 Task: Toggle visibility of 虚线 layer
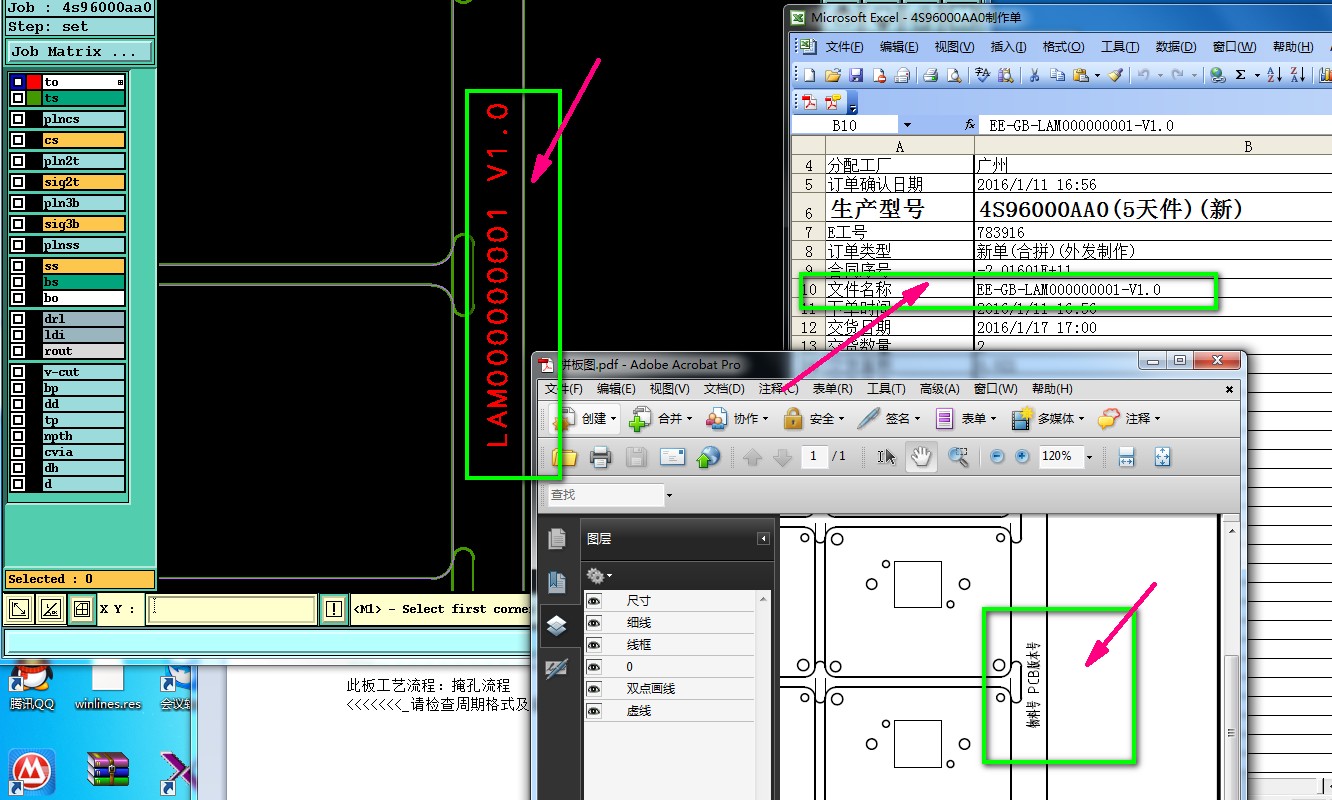pyautogui.click(x=594, y=711)
